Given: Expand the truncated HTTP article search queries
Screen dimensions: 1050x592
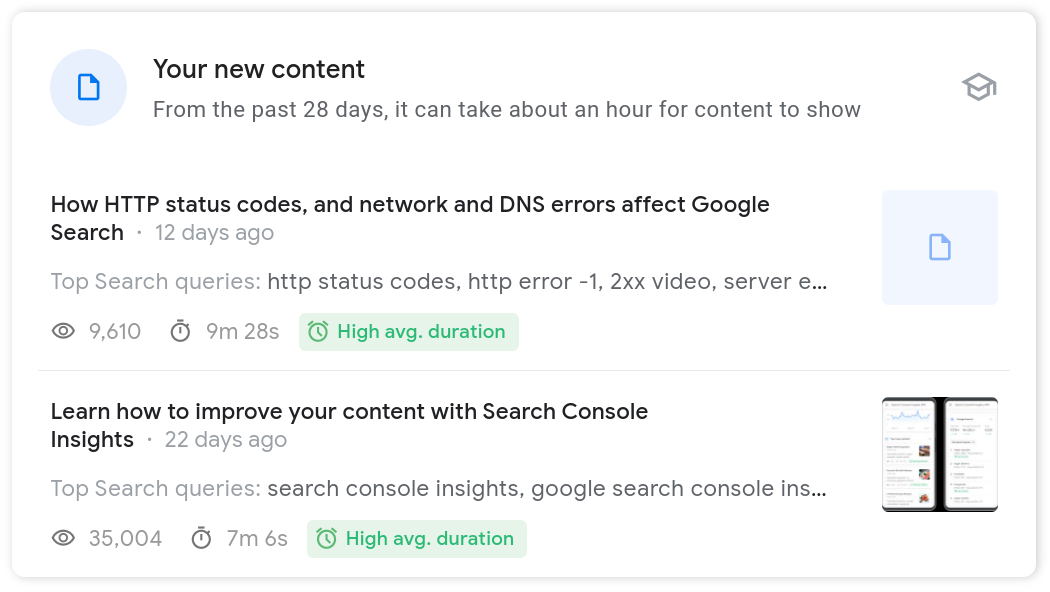Looking at the screenshot, I should coord(818,281).
